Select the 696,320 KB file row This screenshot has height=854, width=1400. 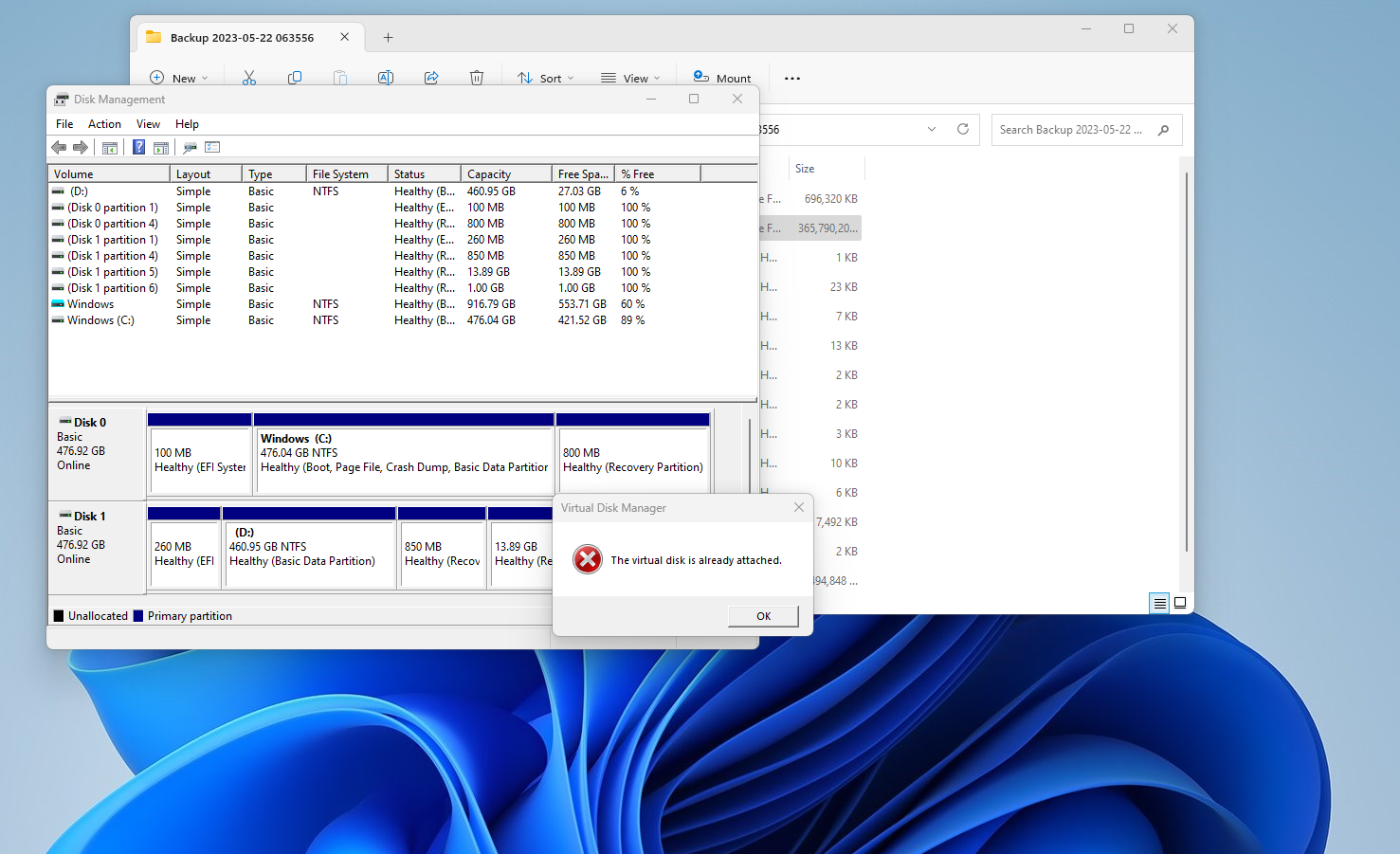click(810, 199)
